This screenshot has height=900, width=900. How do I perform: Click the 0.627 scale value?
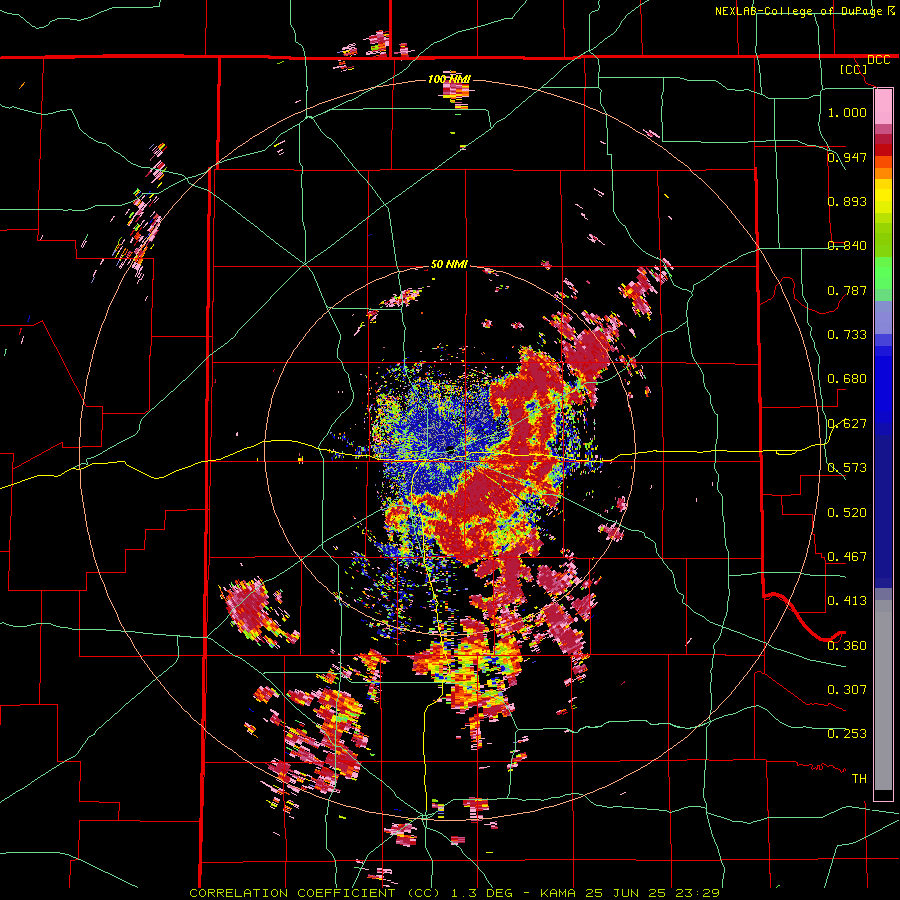[x=847, y=423]
